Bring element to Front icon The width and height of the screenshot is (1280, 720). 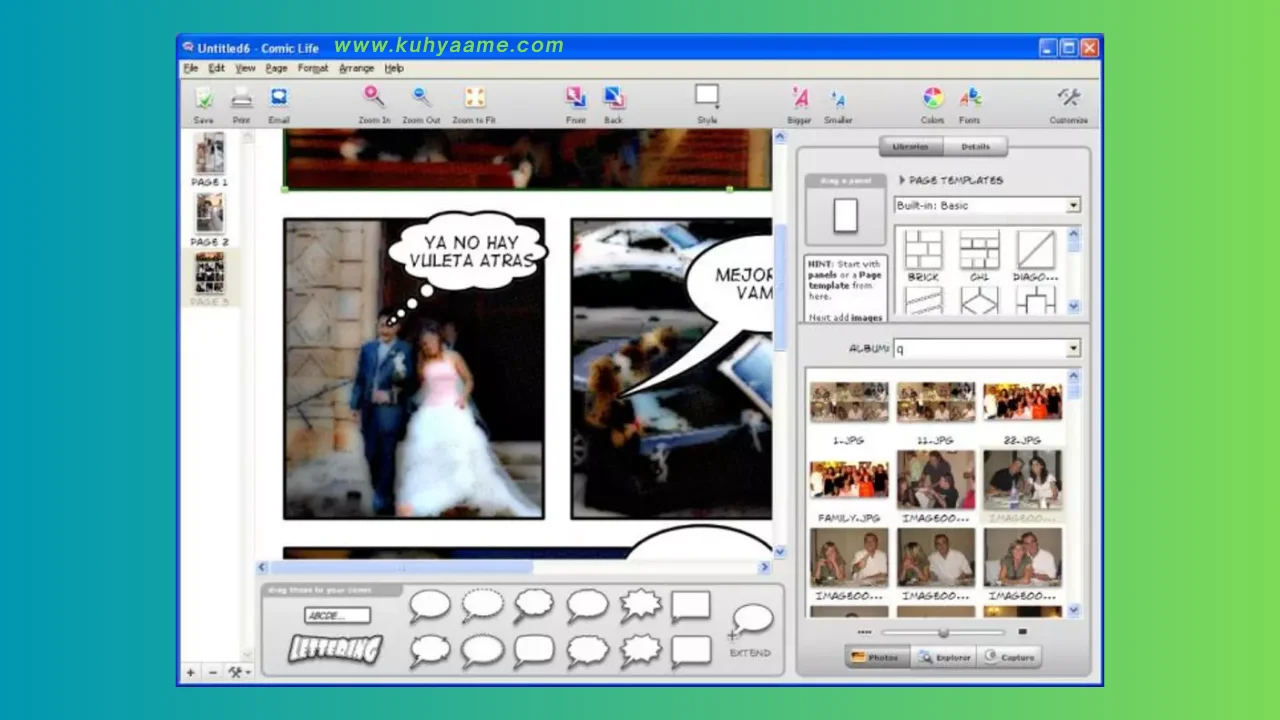pos(576,97)
